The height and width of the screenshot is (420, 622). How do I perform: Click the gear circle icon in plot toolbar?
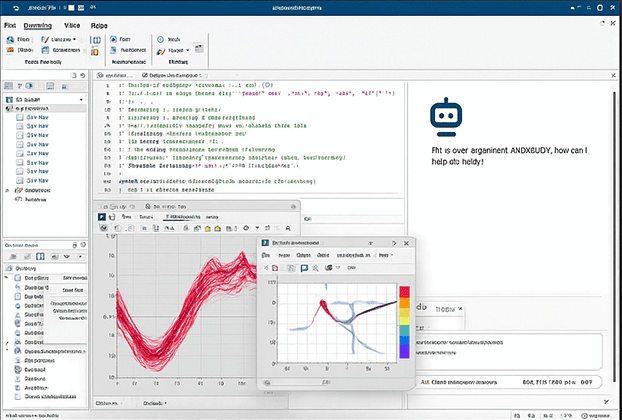[246, 228]
